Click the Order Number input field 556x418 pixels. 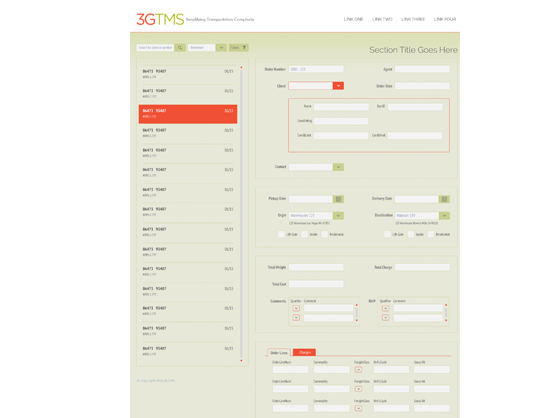point(316,69)
